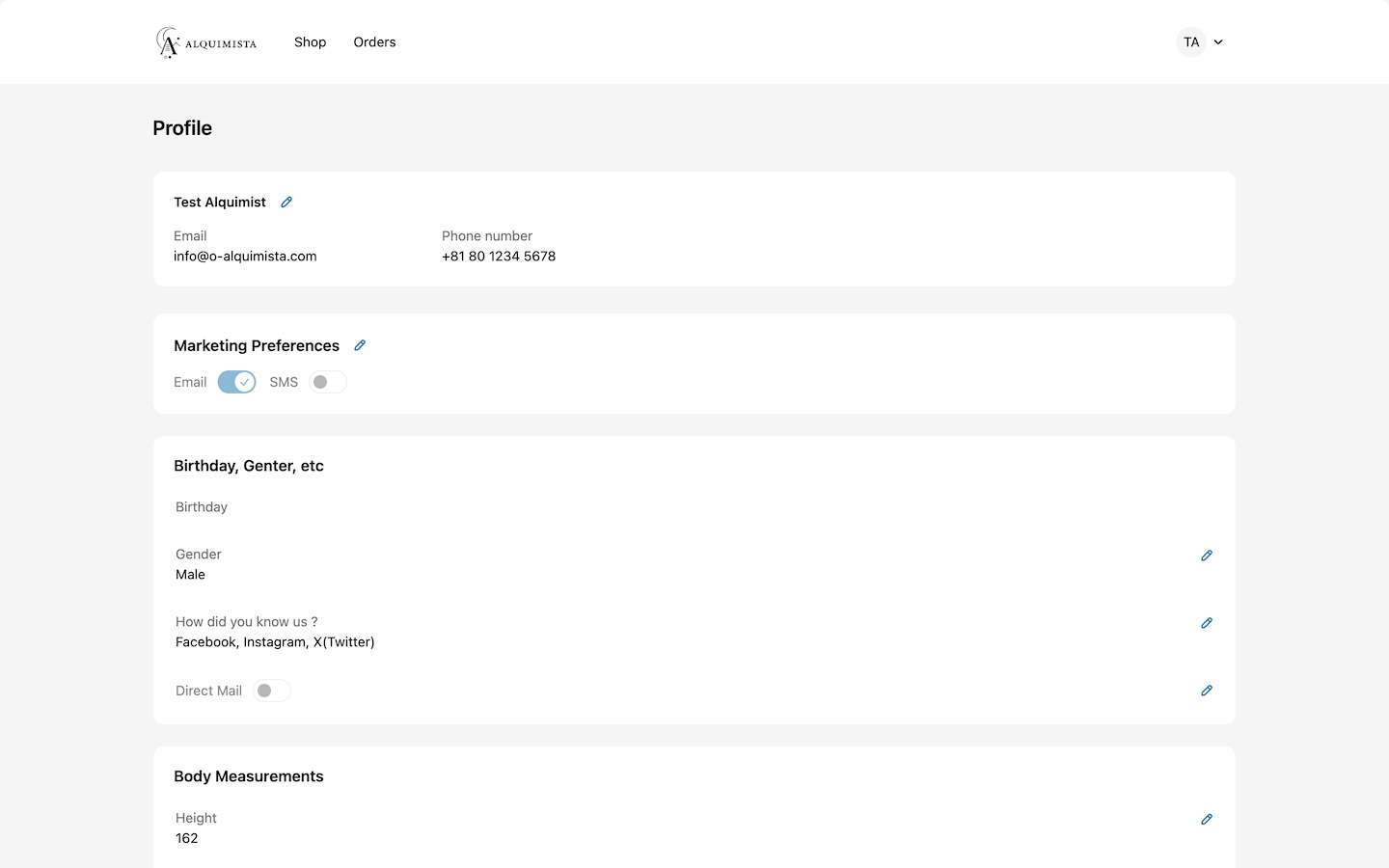This screenshot has height=868, width=1389.
Task: Click the Gender value Male
Action: pyautogui.click(x=190, y=575)
